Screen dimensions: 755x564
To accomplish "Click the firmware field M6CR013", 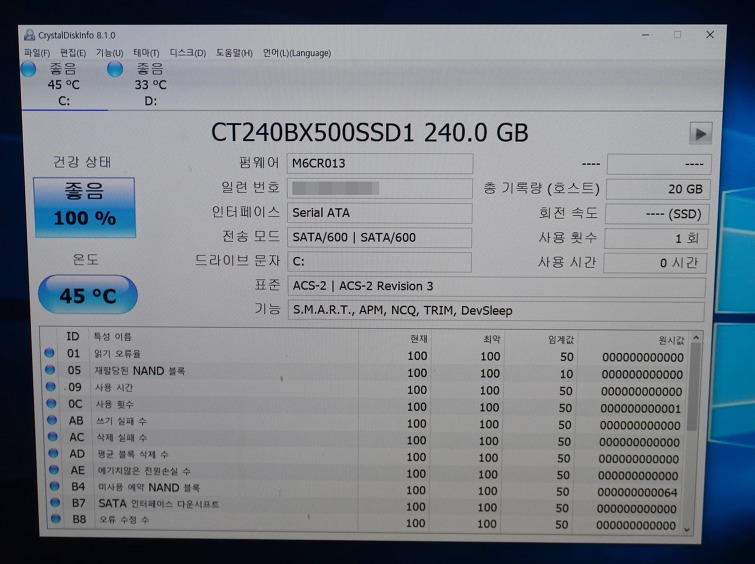I will tap(380, 164).
